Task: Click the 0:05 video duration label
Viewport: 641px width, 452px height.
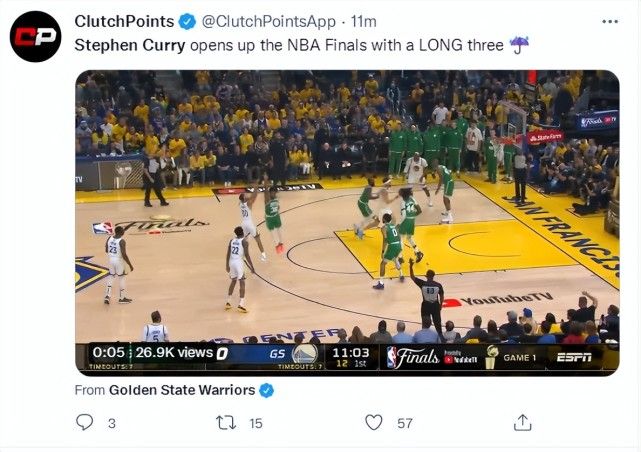Action: 107,353
